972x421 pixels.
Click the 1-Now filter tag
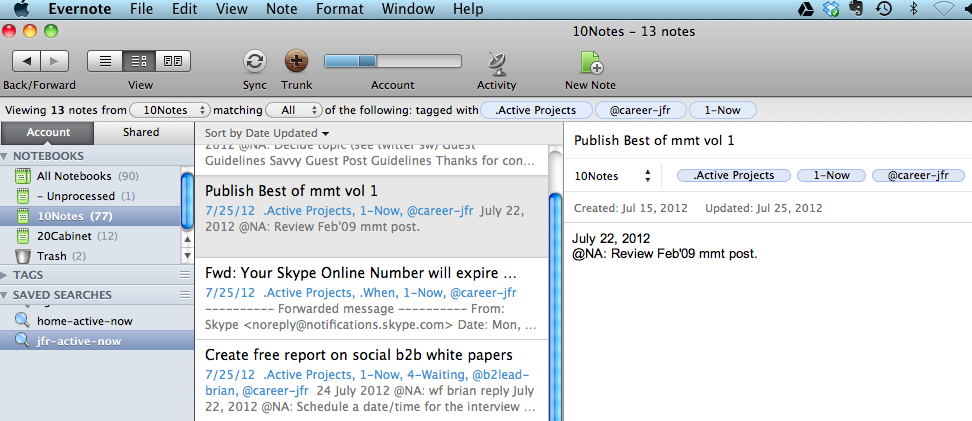723,110
